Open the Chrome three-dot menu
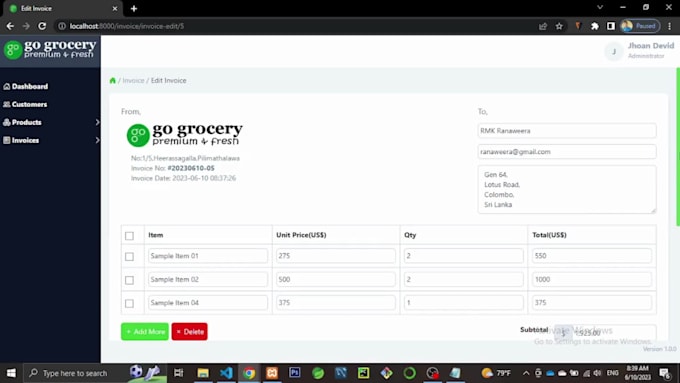The width and height of the screenshot is (680, 383). (670, 26)
